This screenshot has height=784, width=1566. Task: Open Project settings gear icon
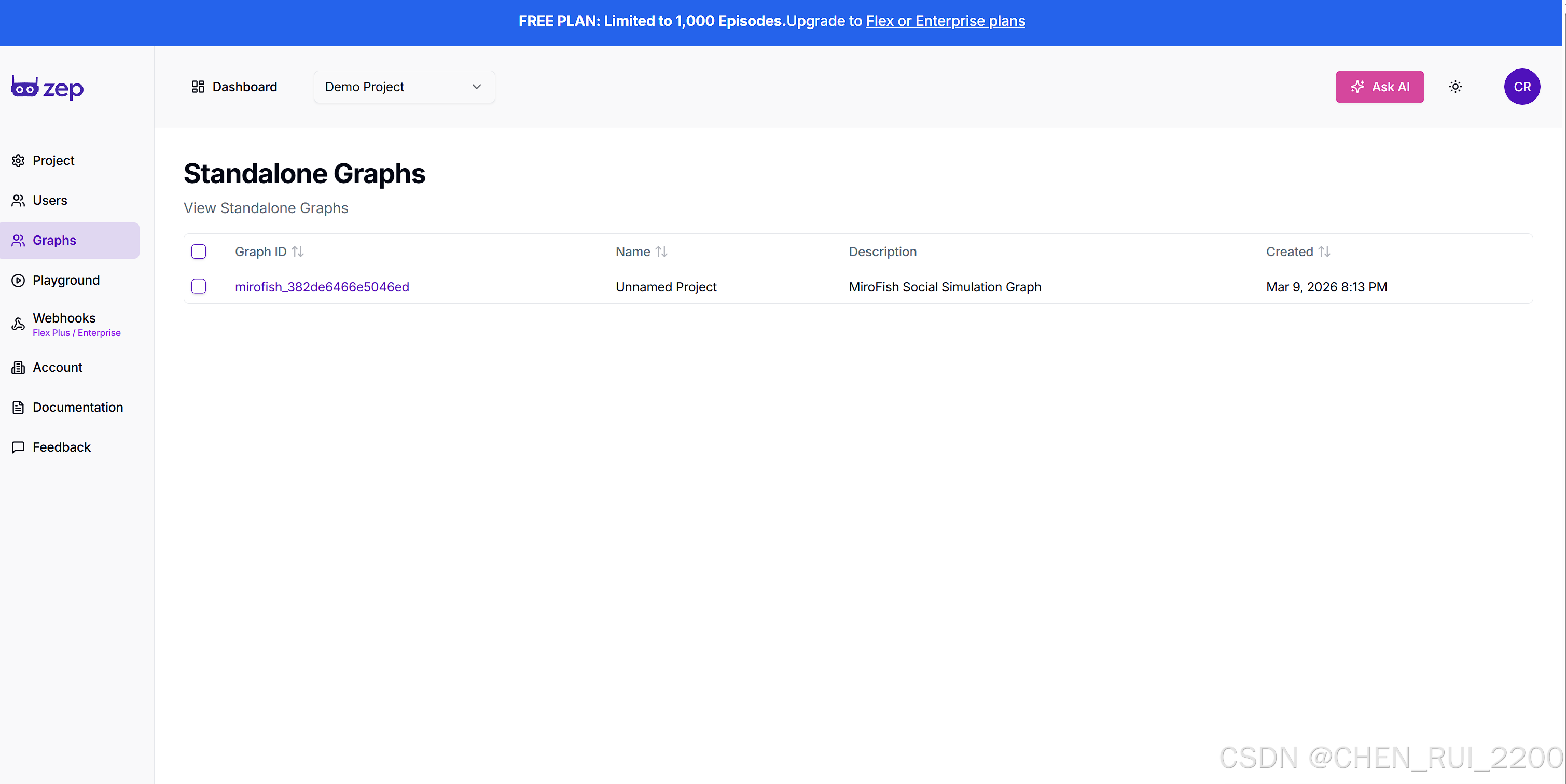pyautogui.click(x=18, y=160)
